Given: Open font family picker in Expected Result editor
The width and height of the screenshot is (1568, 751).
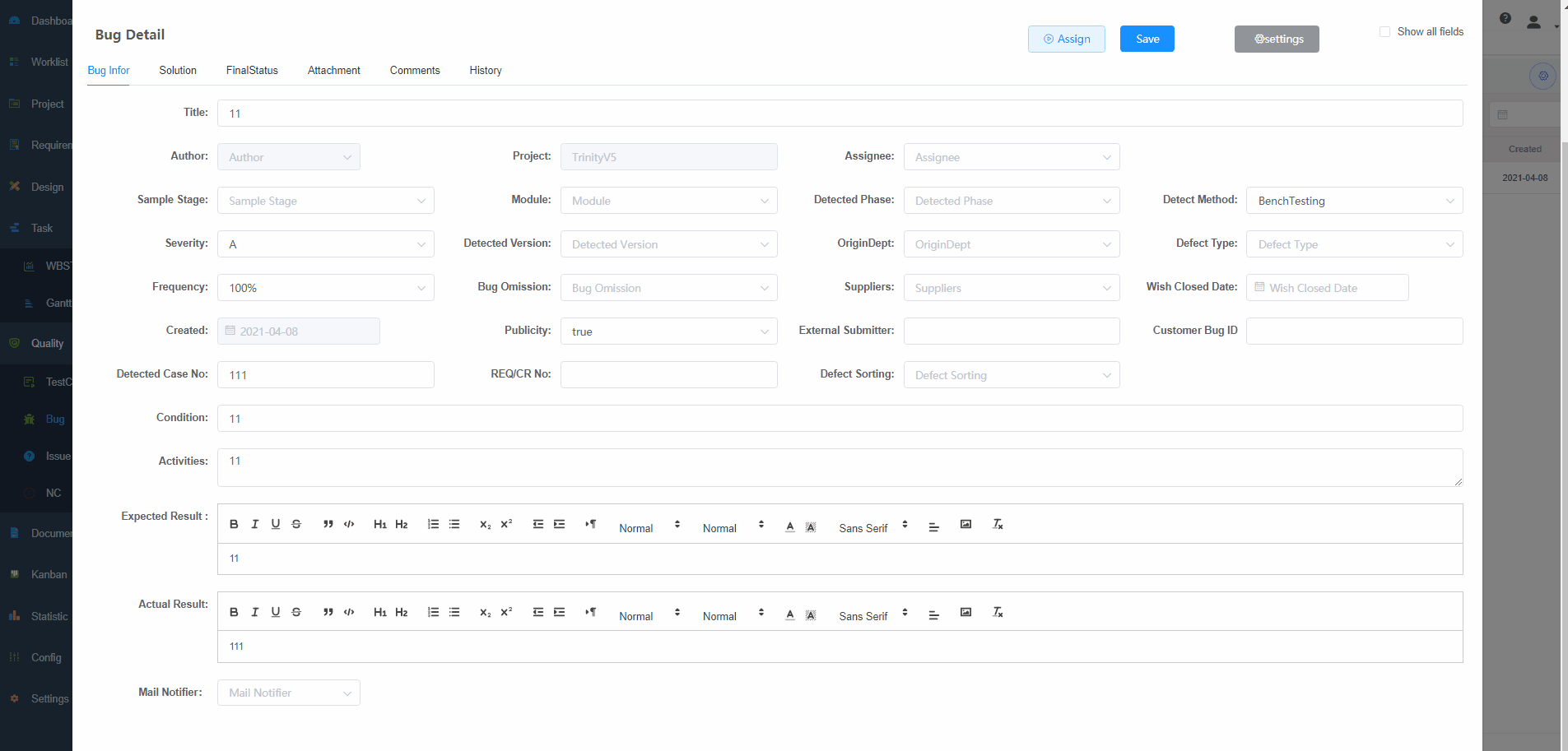Looking at the screenshot, I should (872, 527).
